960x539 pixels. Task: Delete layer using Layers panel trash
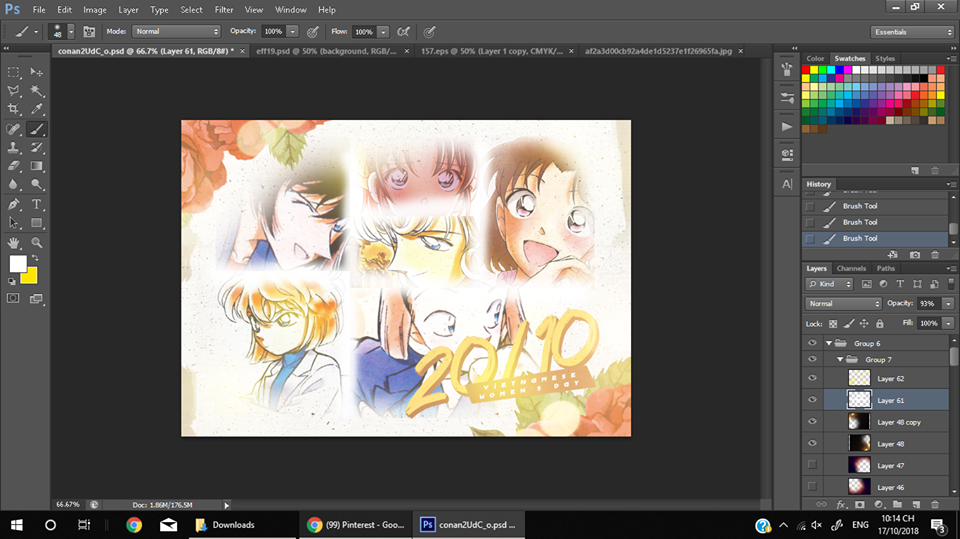coord(935,504)
